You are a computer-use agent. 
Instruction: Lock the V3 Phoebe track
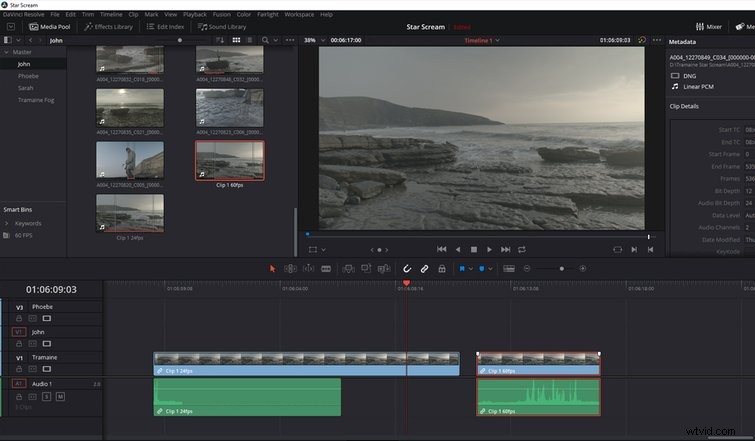tap(19, 318)
